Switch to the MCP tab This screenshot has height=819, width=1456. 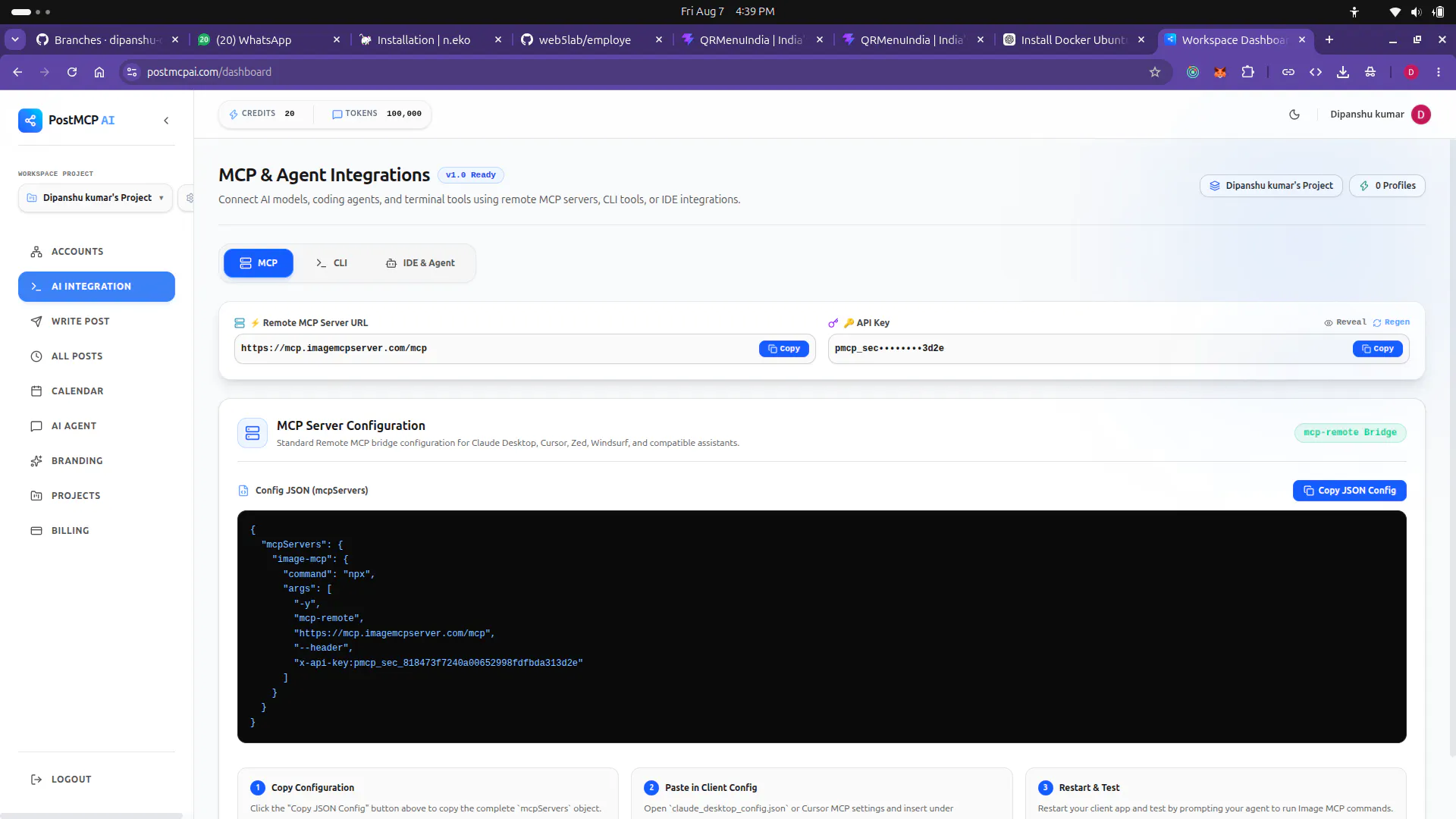(259, 263)
